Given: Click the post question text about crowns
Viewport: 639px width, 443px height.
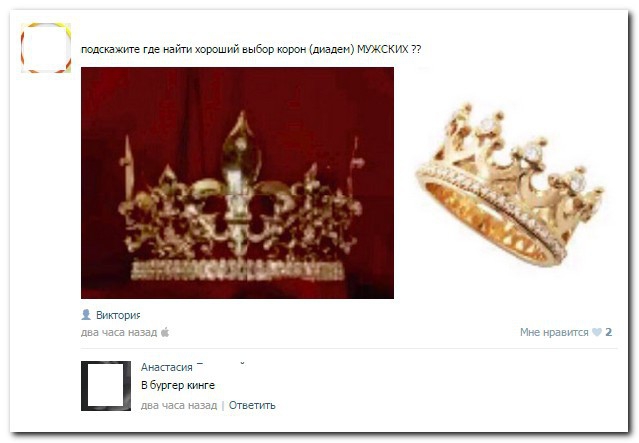Looking at the screenshot, I should coord(251,49).
